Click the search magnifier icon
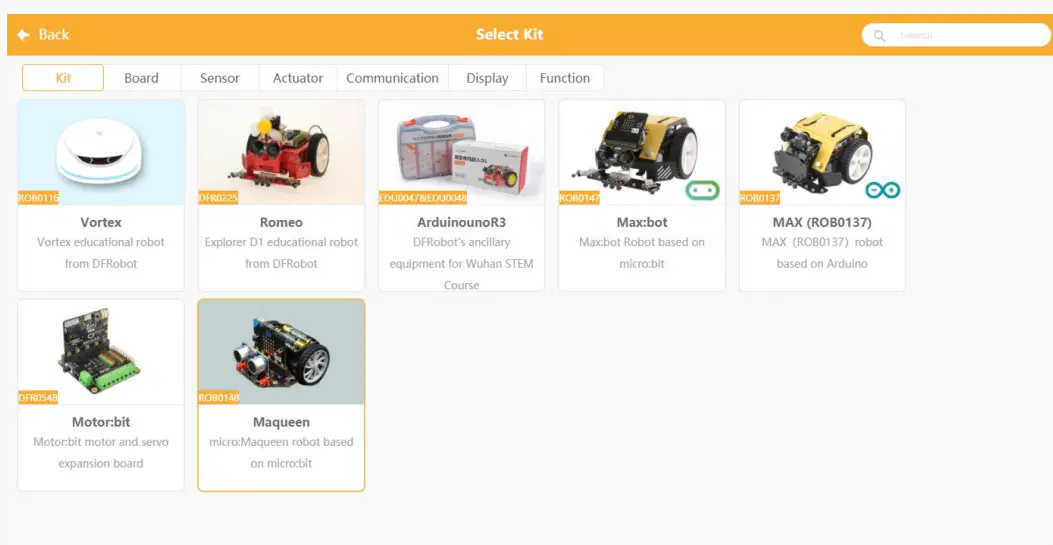This screenshot has width=1053, height=545. click(879, 36)
